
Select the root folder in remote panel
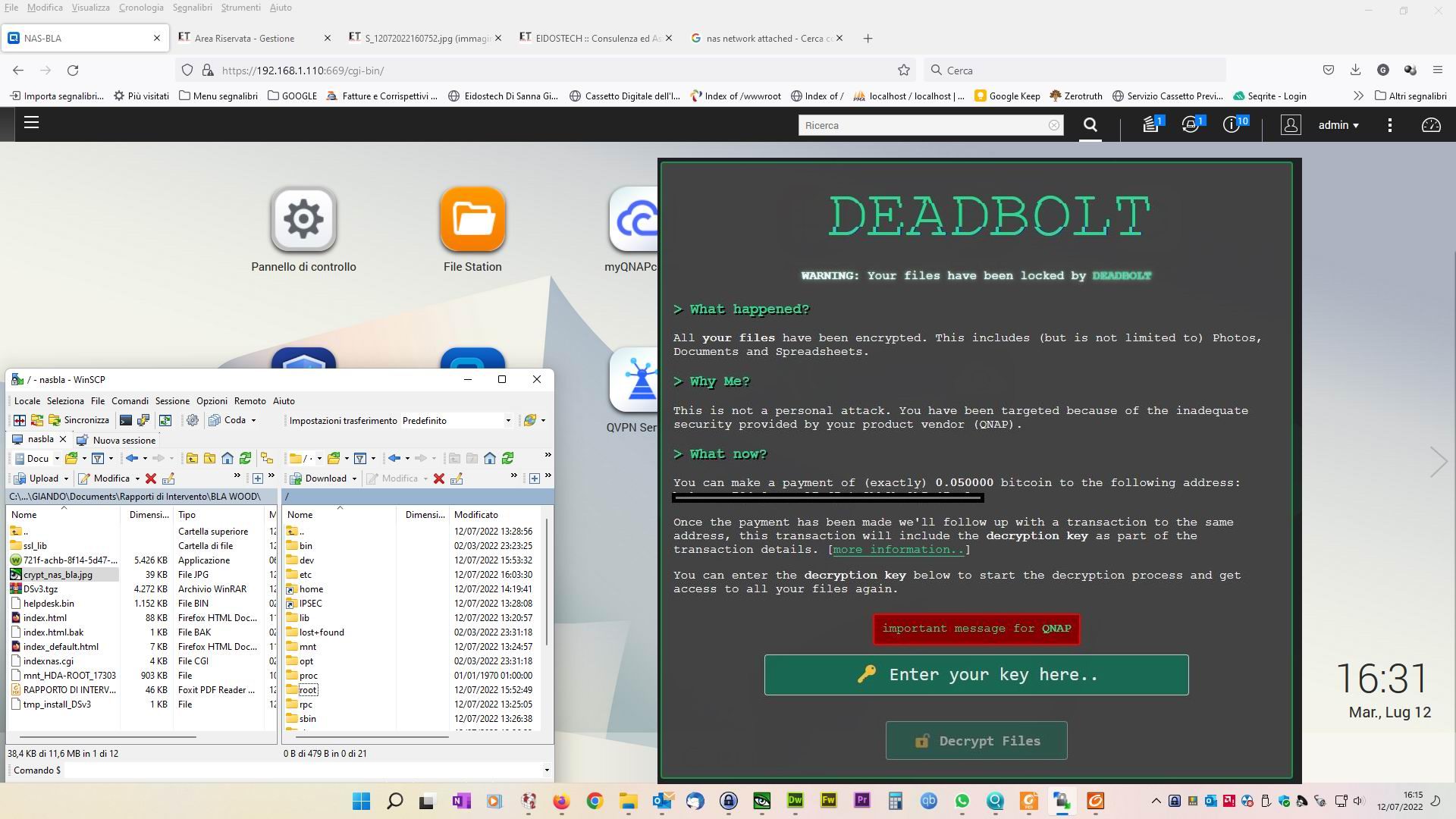[x=308, y=690]
